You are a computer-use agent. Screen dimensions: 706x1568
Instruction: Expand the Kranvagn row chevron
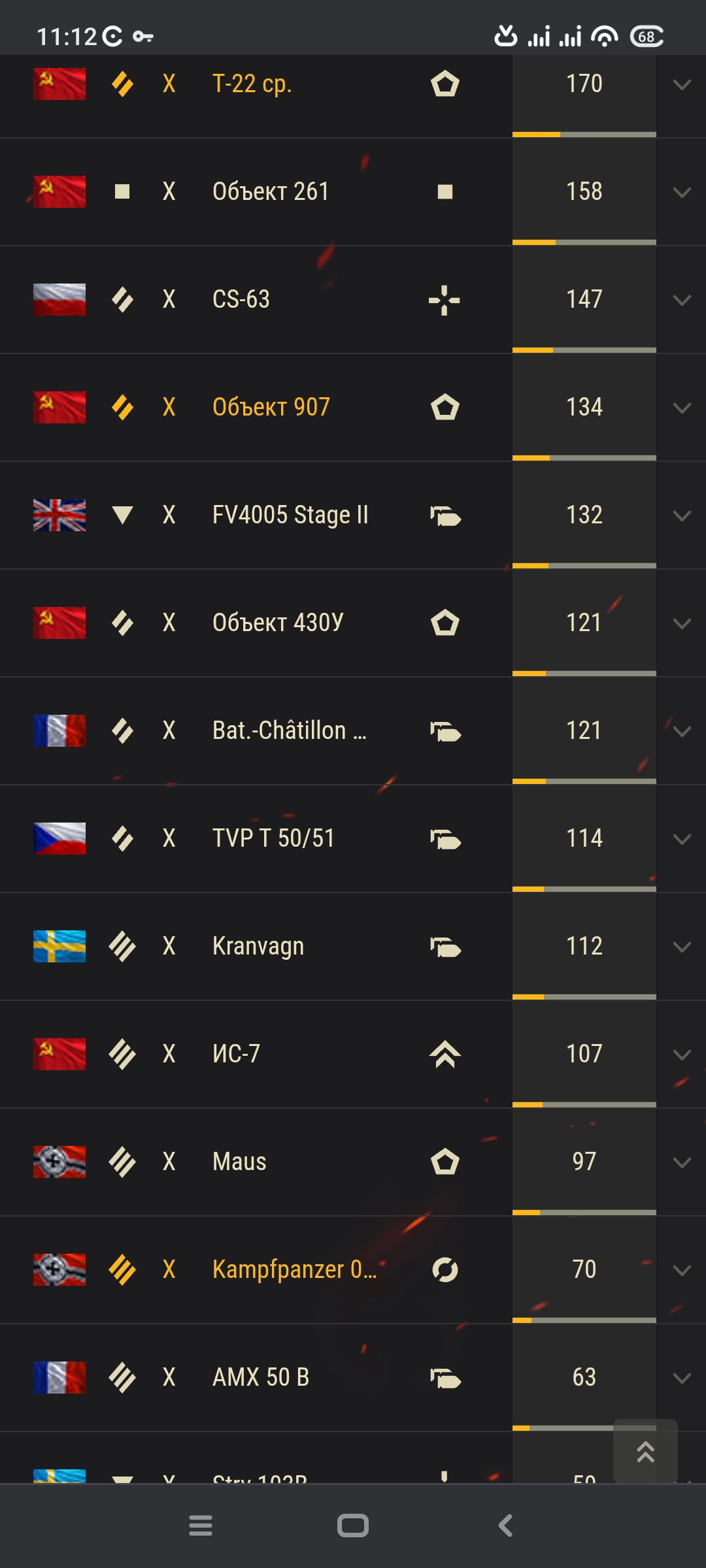point(682,947)
